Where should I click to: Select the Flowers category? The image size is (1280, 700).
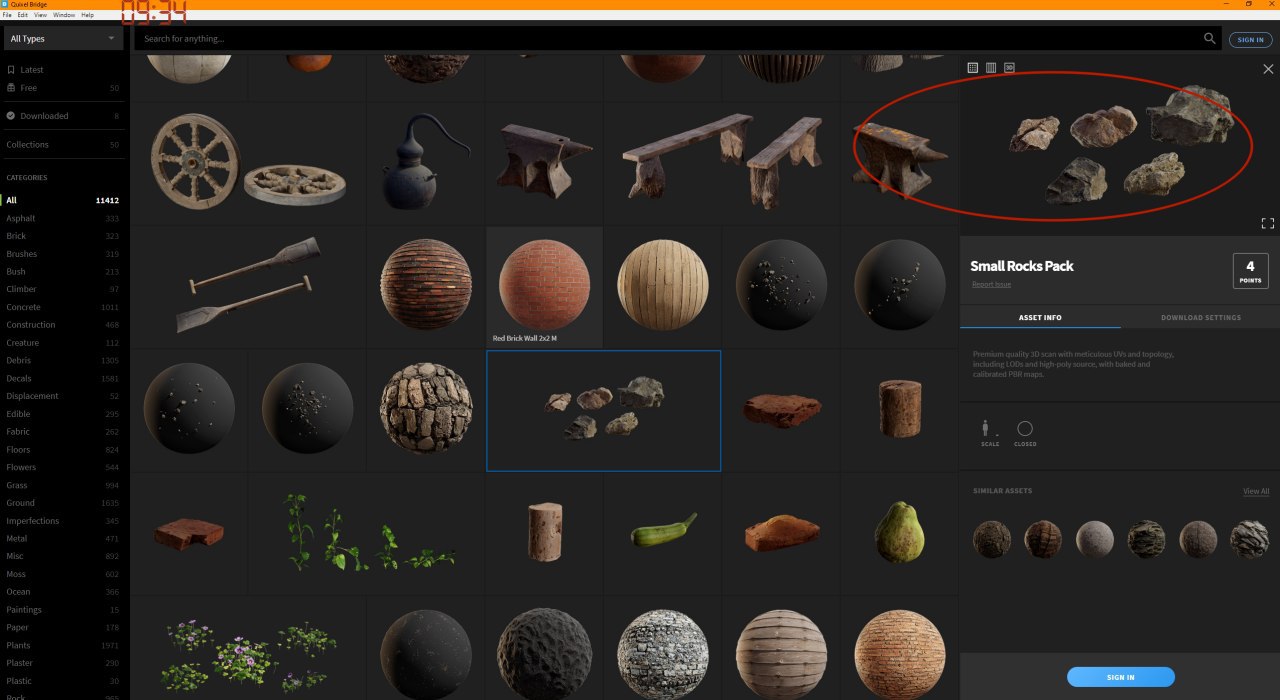[x=63, y=467]
